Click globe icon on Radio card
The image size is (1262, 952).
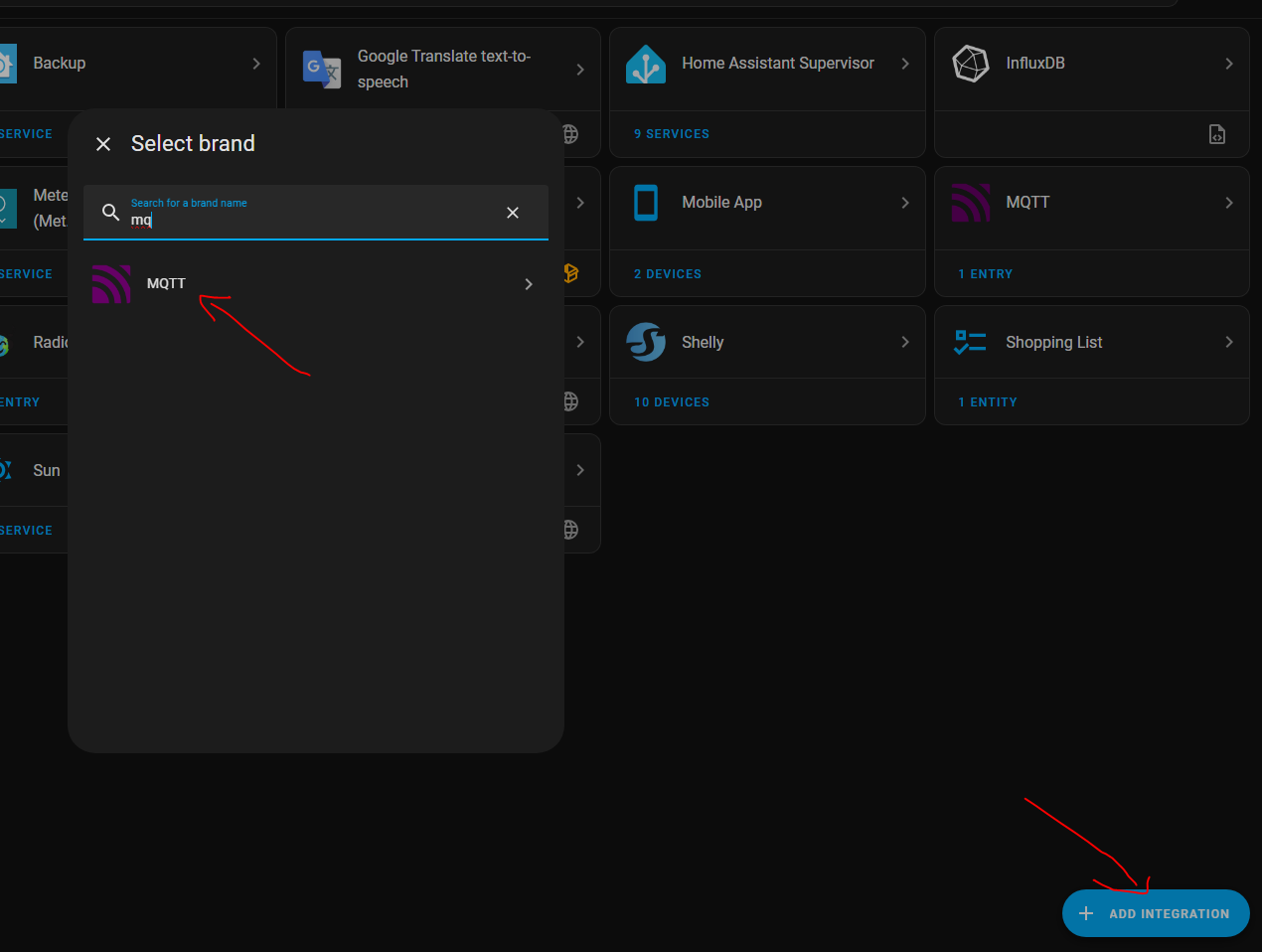(571, 401)
